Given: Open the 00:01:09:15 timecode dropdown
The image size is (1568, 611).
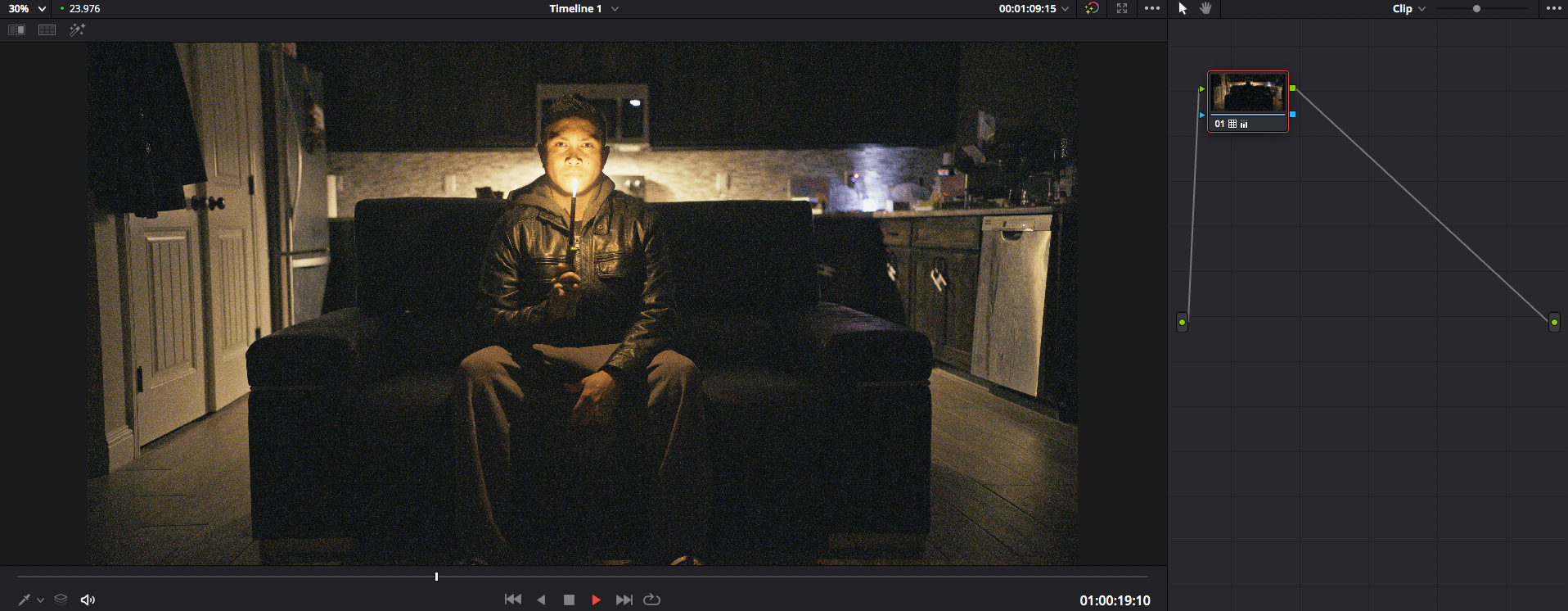Looking at the screenshot, I should click(1034, 8).
